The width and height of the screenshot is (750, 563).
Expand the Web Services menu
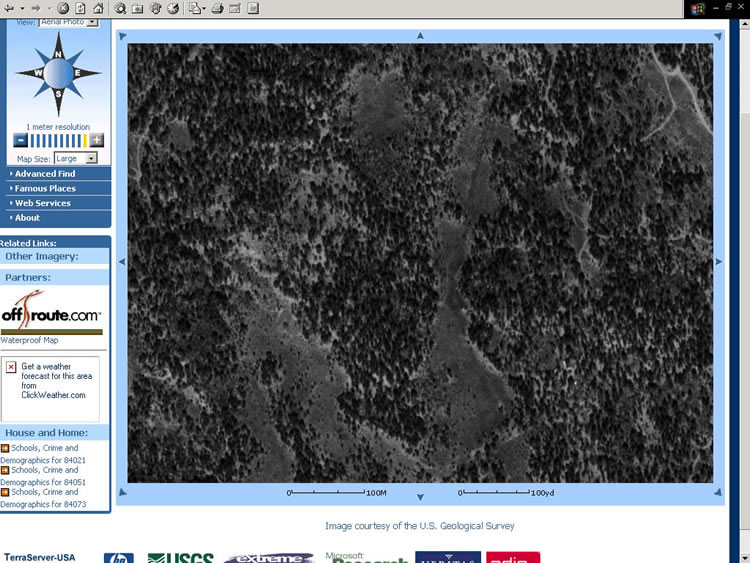(42, 203)
